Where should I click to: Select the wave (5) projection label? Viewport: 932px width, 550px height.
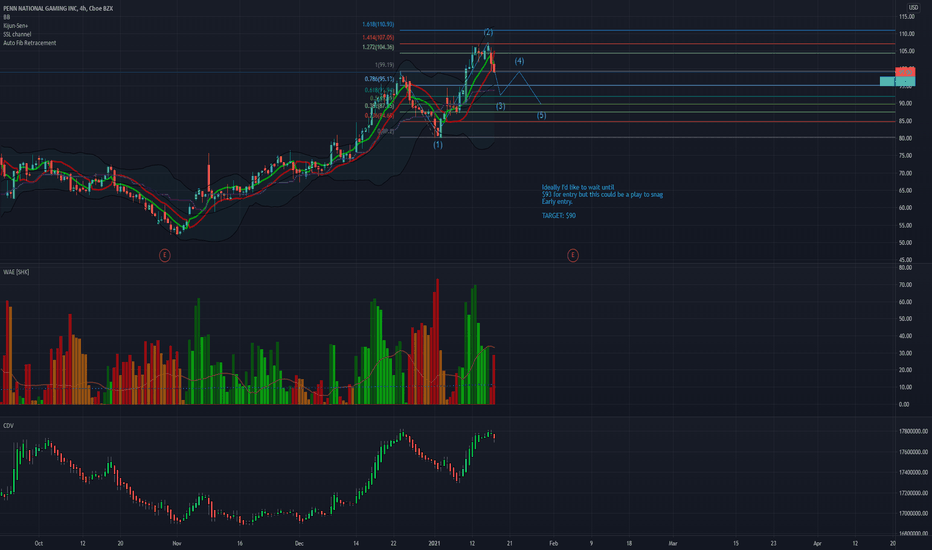pos(541,115)
